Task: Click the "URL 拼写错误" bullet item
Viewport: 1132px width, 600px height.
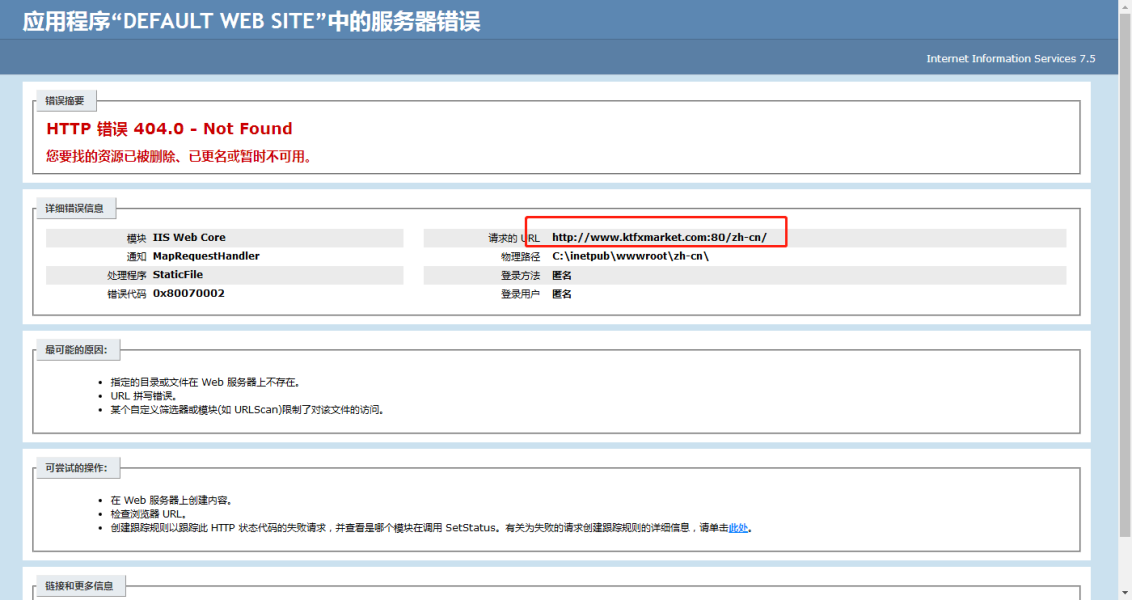Action: pos(143,396)
